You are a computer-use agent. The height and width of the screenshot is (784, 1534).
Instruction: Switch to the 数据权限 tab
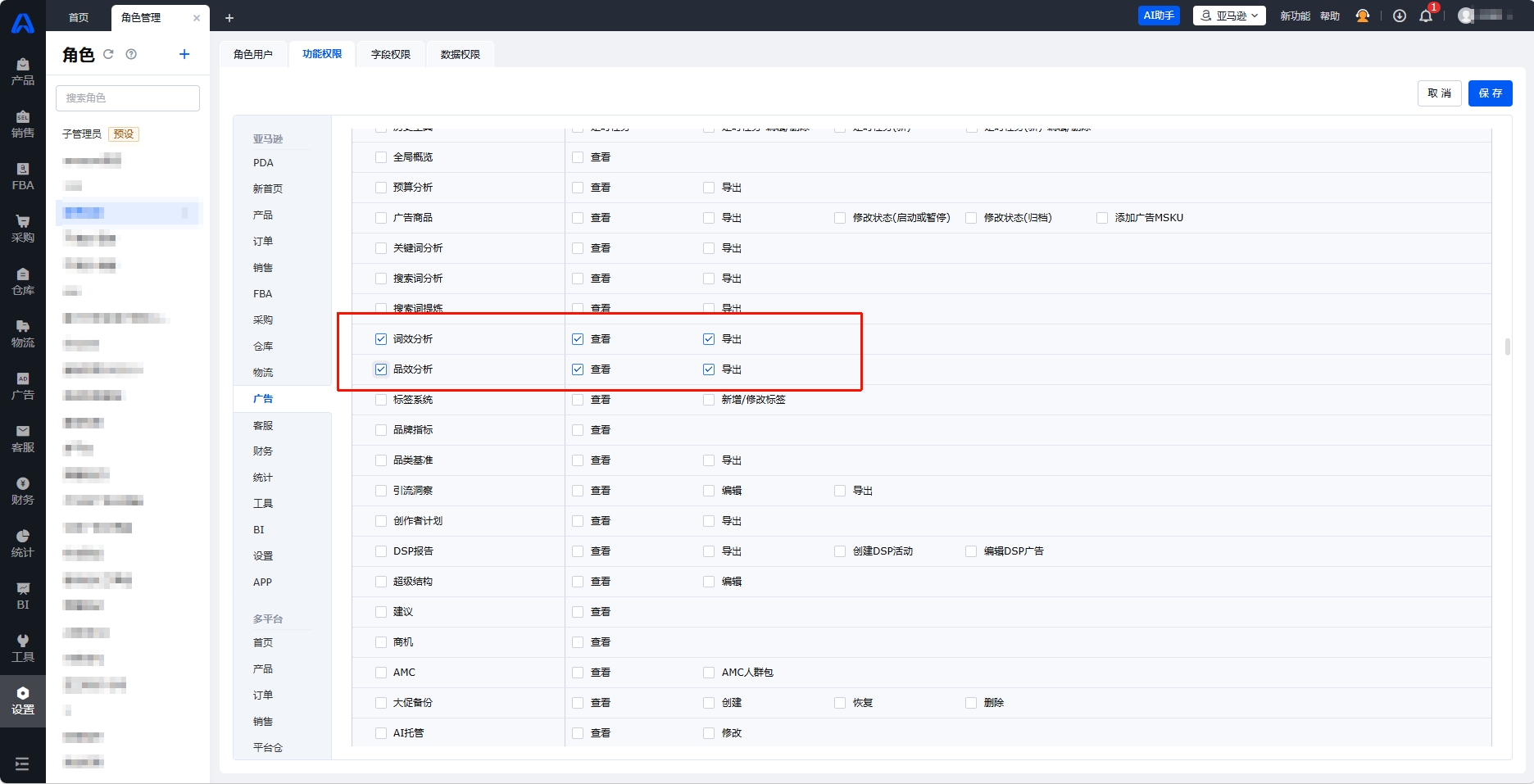pos(461,54)
